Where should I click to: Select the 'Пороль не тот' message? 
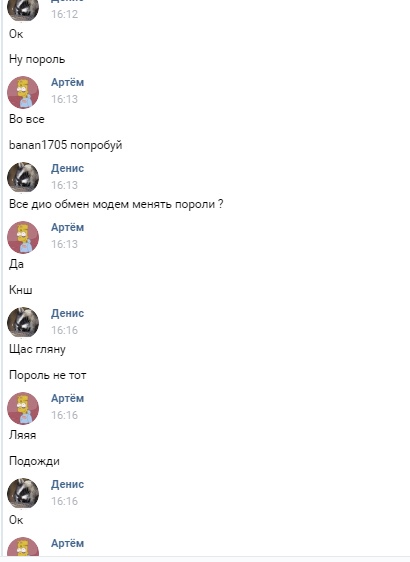(x=48, y=375)
